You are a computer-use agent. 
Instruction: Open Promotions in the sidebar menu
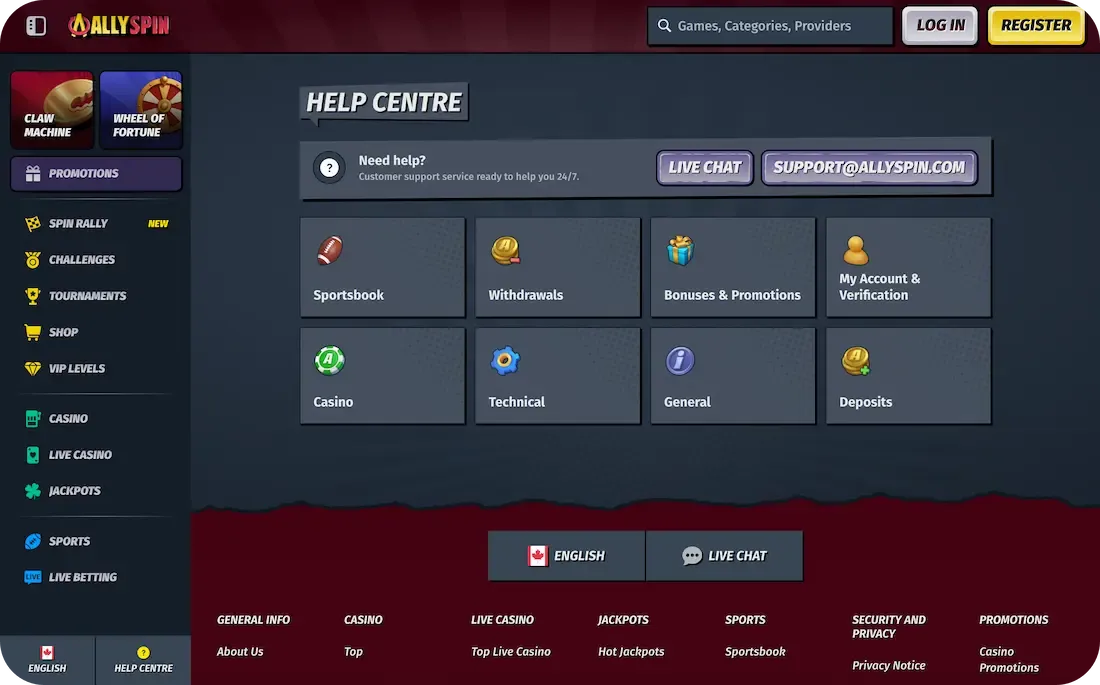pyautogui.click(x=96, y=173)
